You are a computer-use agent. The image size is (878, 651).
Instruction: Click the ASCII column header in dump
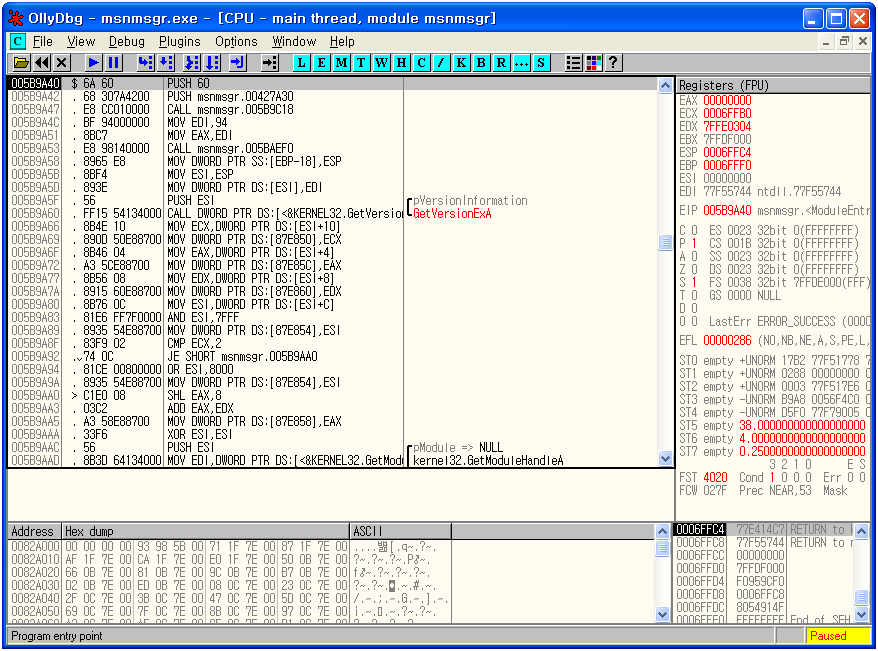(x=400, y=531)
